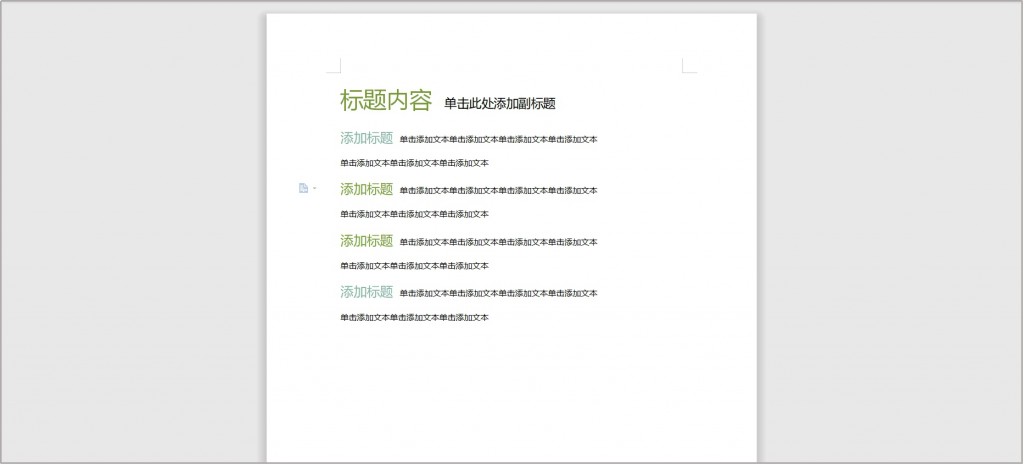Viewport: 1024px width, 465px height.
Task: Click the third 添加标题 heading in green
Action: (x=366, y=241)
